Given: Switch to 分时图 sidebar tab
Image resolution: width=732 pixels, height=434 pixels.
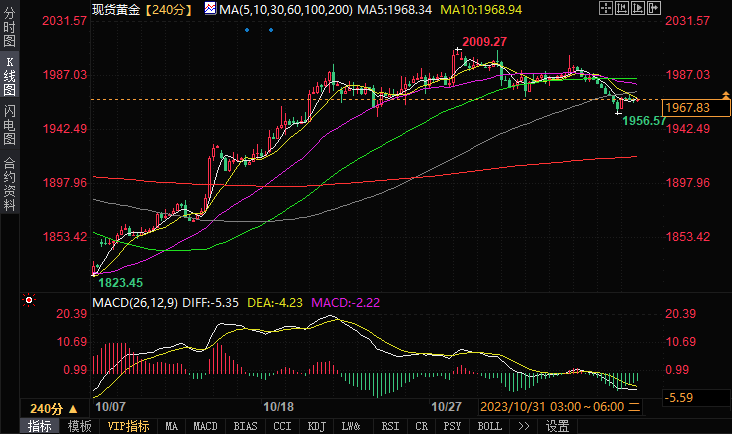Looking at the screenshot, I should pos(9,27).
